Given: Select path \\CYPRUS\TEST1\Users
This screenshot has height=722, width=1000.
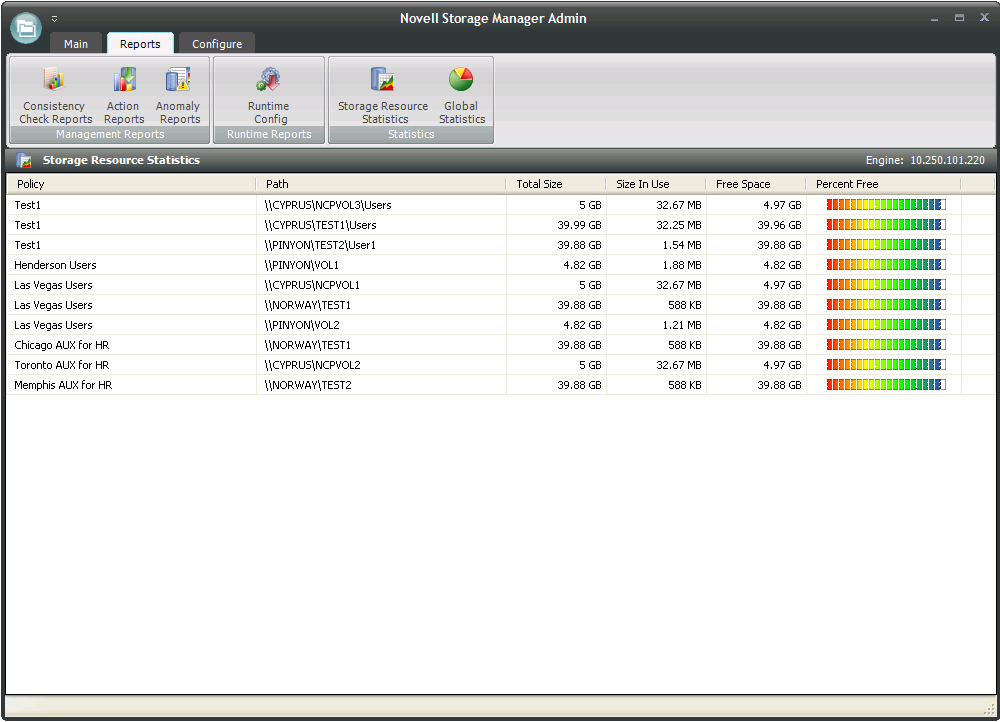Looking at the screenshot, I should (x=320, y=225).
